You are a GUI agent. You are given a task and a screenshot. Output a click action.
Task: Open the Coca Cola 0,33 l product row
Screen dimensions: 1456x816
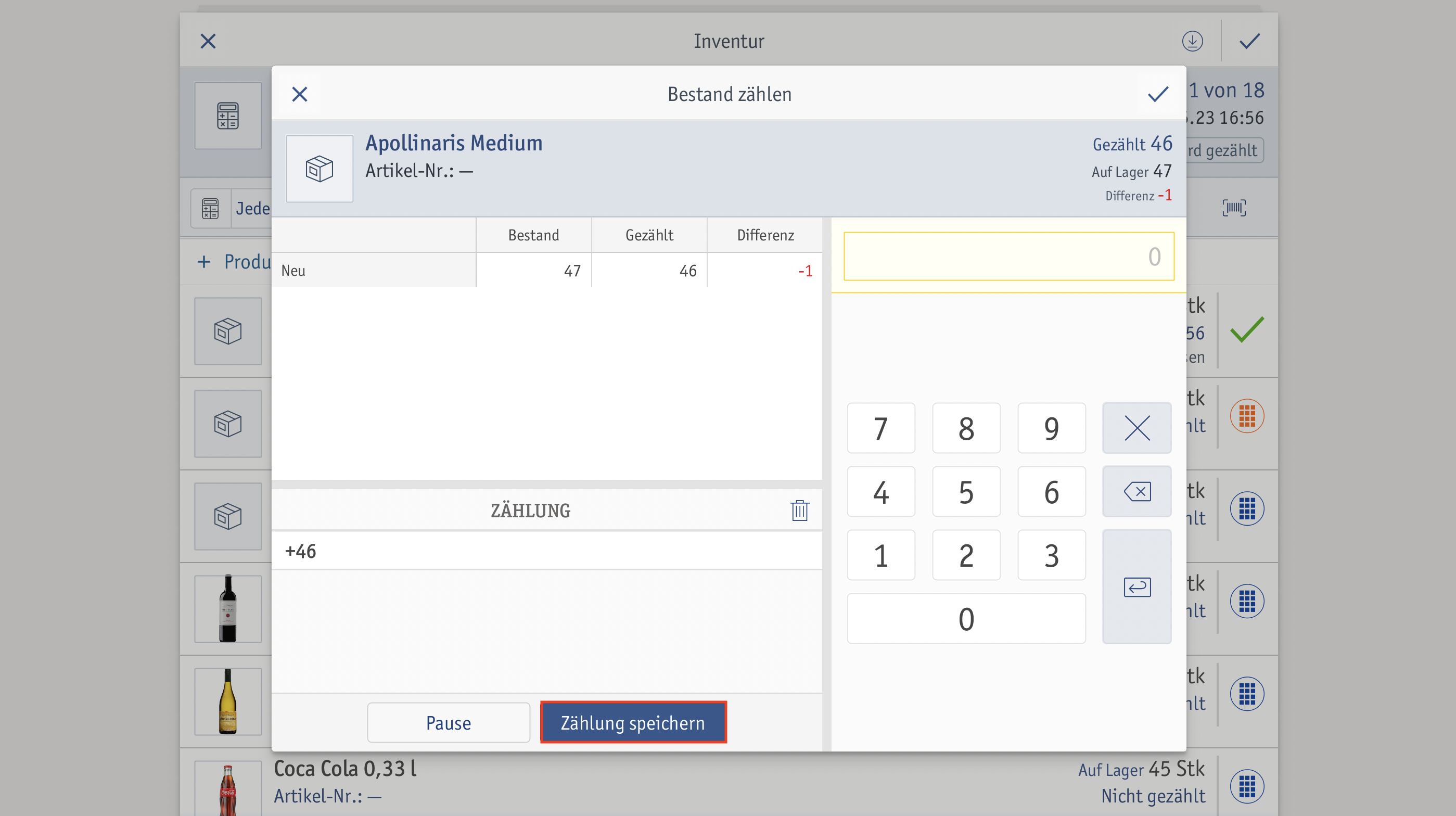pyautogui.click(x=729, y=783)
